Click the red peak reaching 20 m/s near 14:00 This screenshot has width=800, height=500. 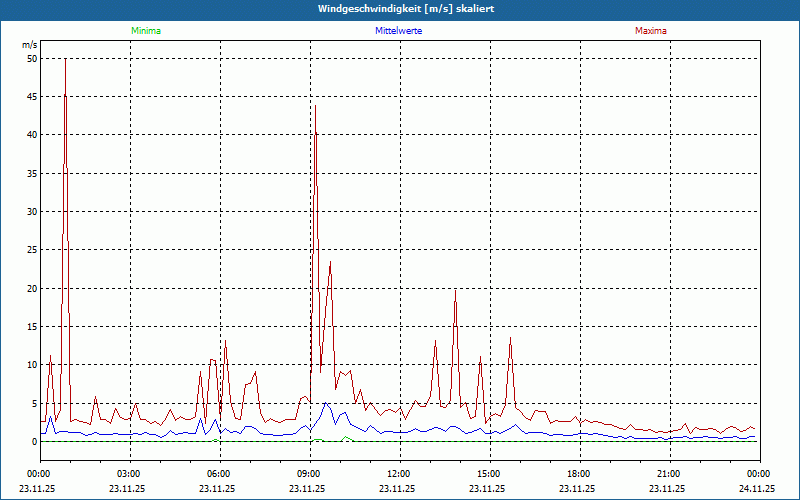point(455,291)
